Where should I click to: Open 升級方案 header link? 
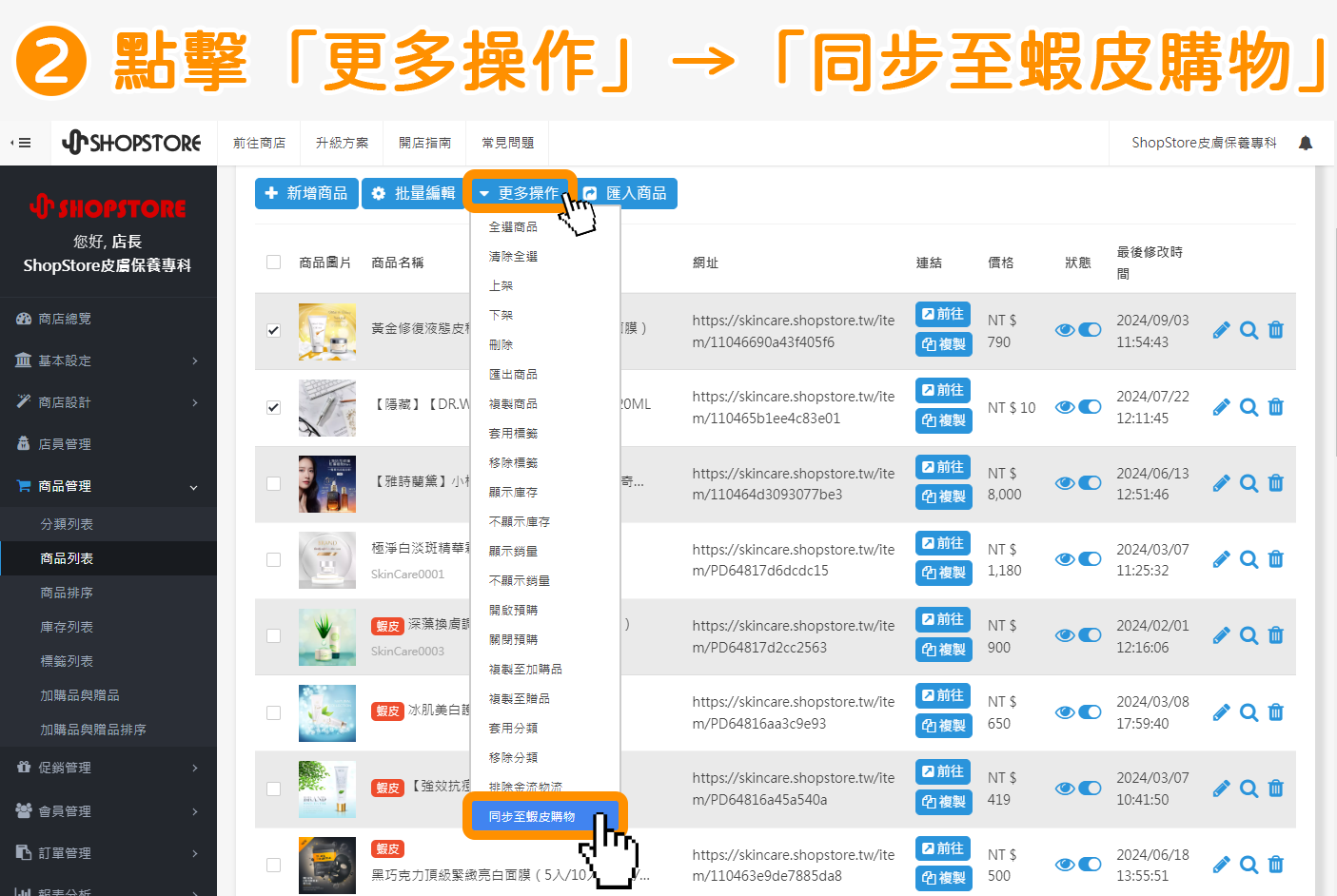tap(342, 143)
